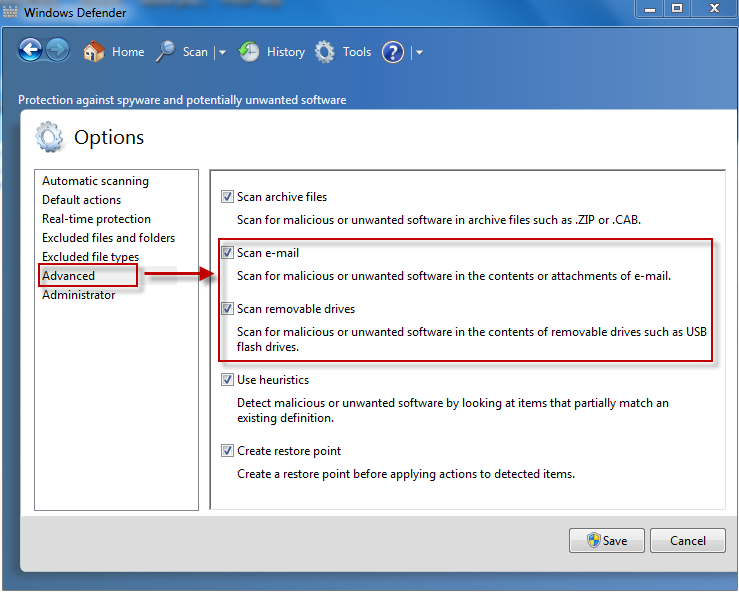Open Help via the question mark icon
Image resolution: width=739 pixels, height=592 pixels.
[393, 52]
